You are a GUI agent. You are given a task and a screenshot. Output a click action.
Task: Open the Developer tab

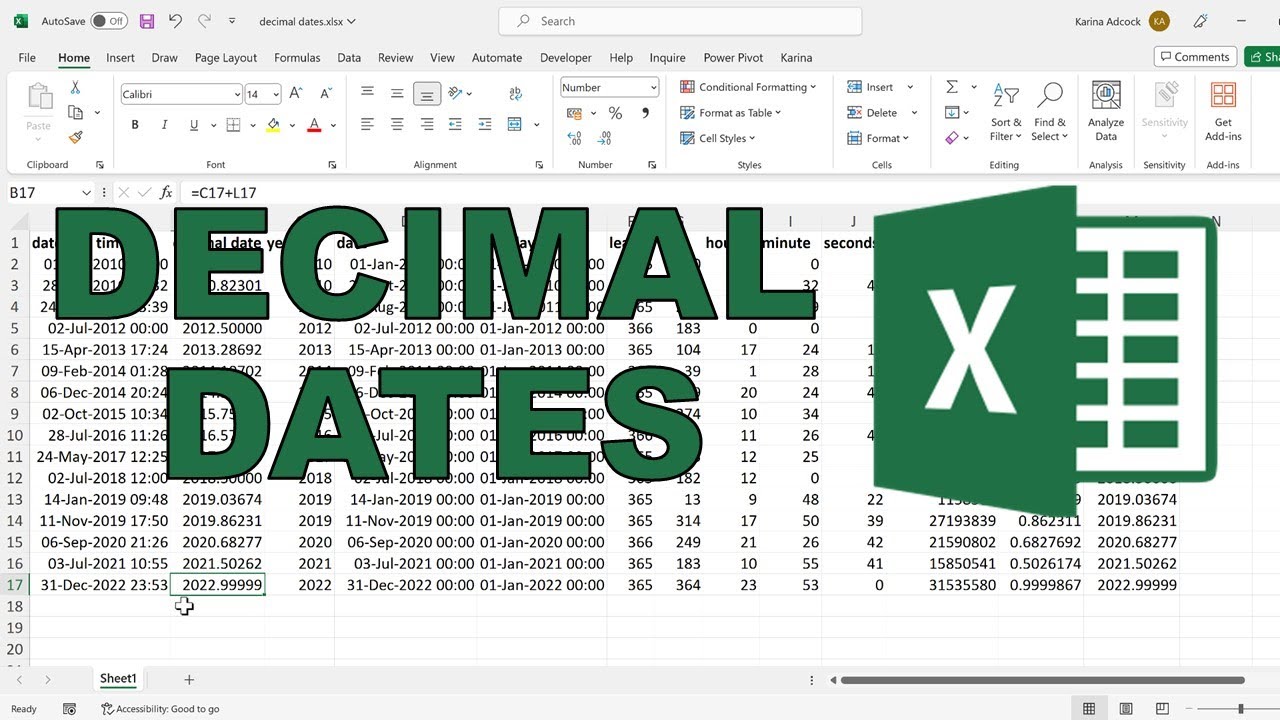[x=566, y=58]
